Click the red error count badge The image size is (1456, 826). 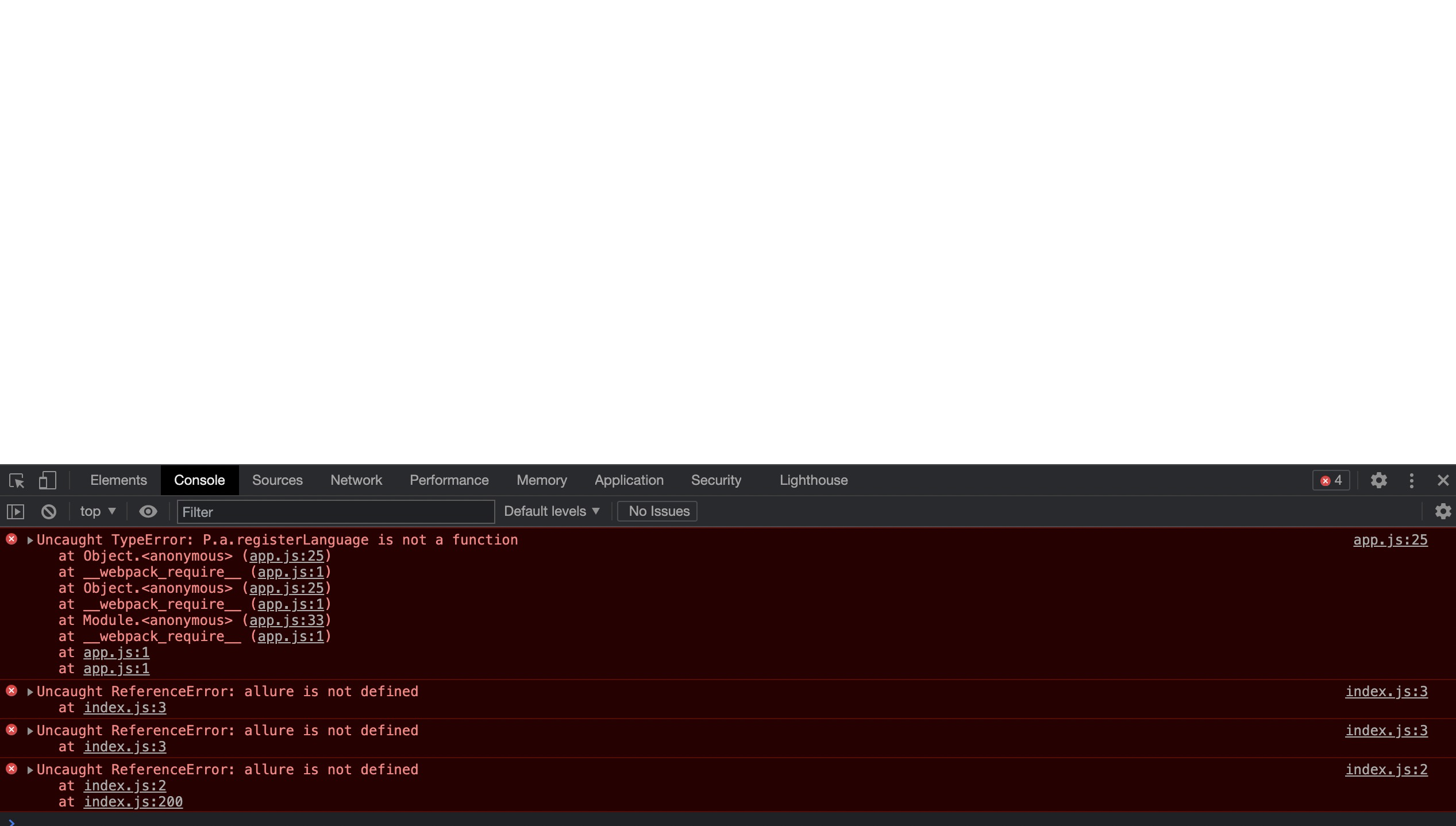(x=1331, y=480)
